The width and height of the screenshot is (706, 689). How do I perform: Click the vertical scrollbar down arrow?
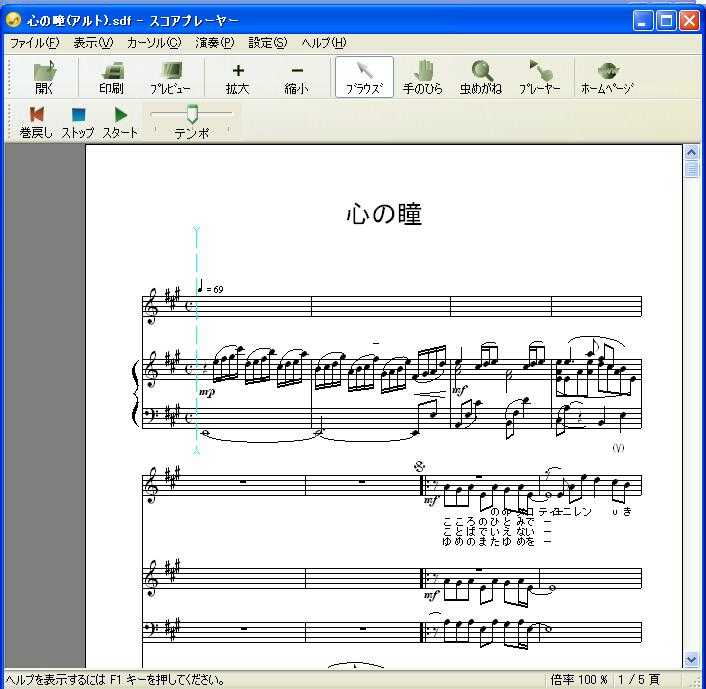click(691, 659)
